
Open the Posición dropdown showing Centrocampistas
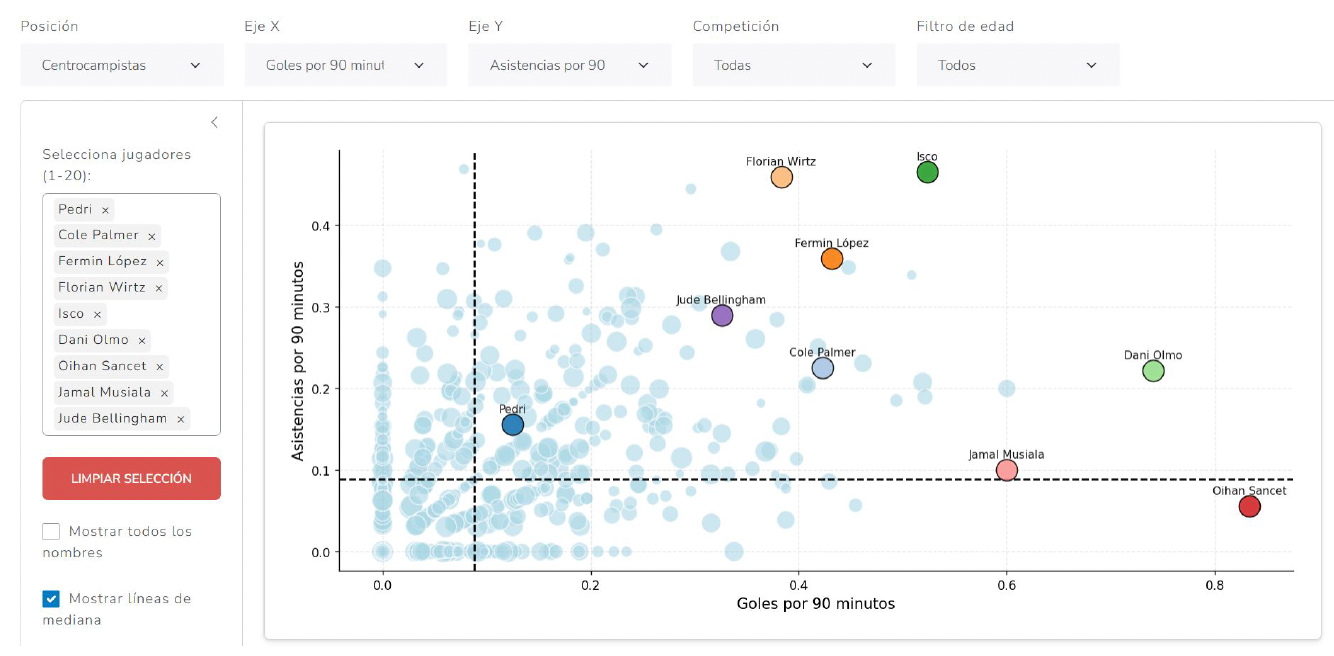(122, 65)
